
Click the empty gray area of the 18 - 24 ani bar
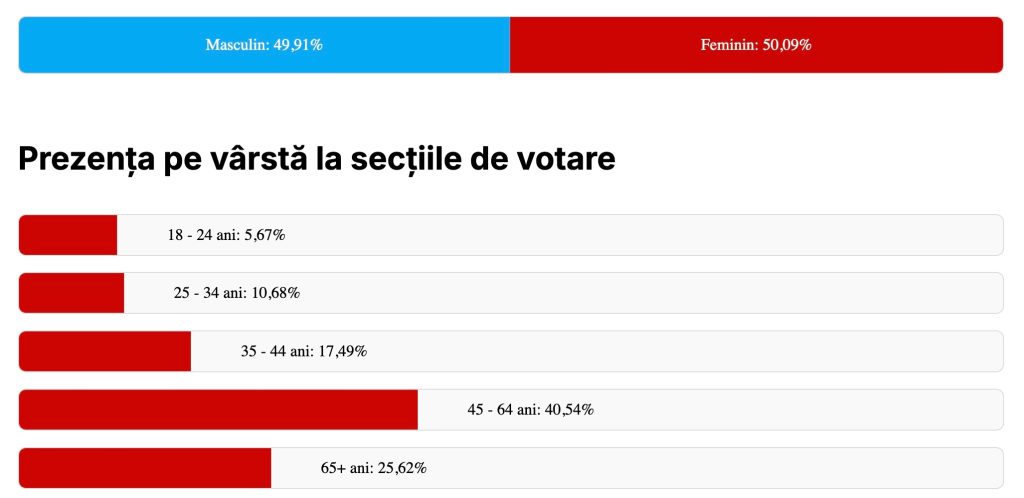point(650,235)
